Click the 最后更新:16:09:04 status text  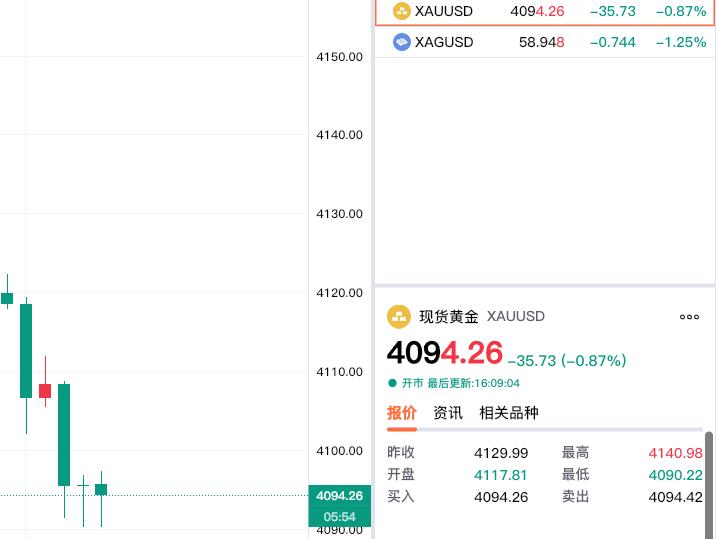tap(473, 383)
